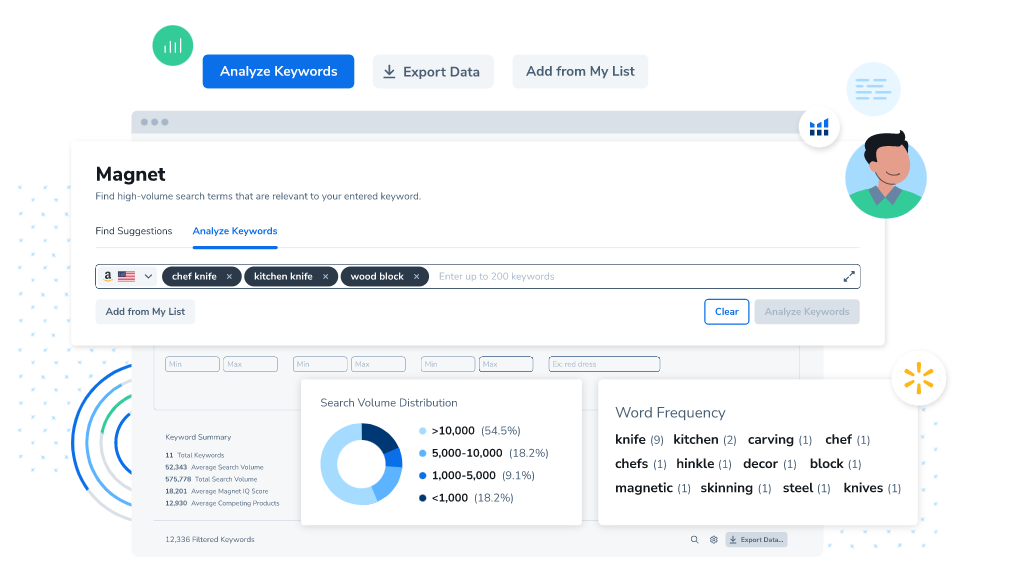Click the word carving (1)

pyautogui.click(x=780, y=439)
